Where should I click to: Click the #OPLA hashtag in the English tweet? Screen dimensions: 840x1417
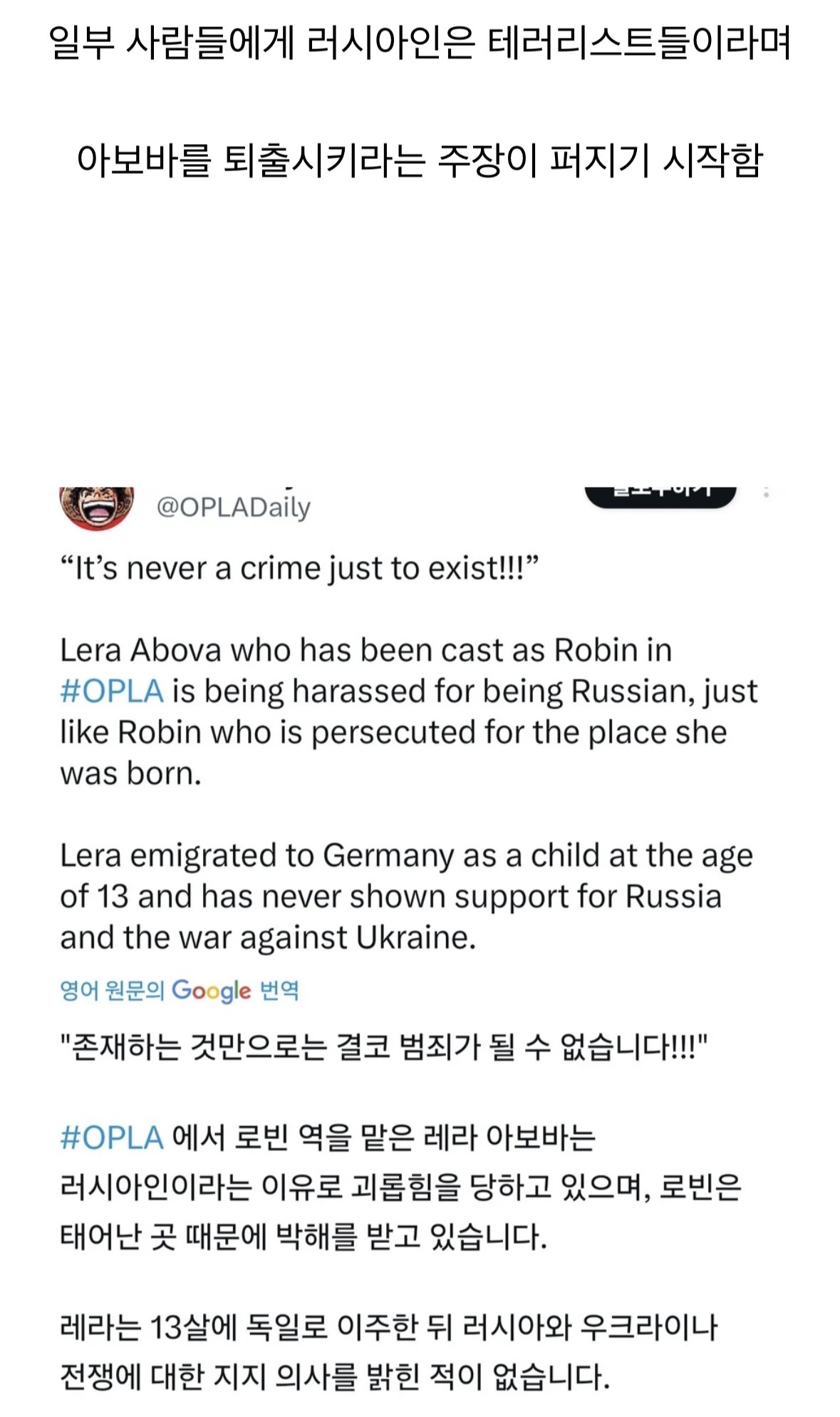click(x=112, y=691)
